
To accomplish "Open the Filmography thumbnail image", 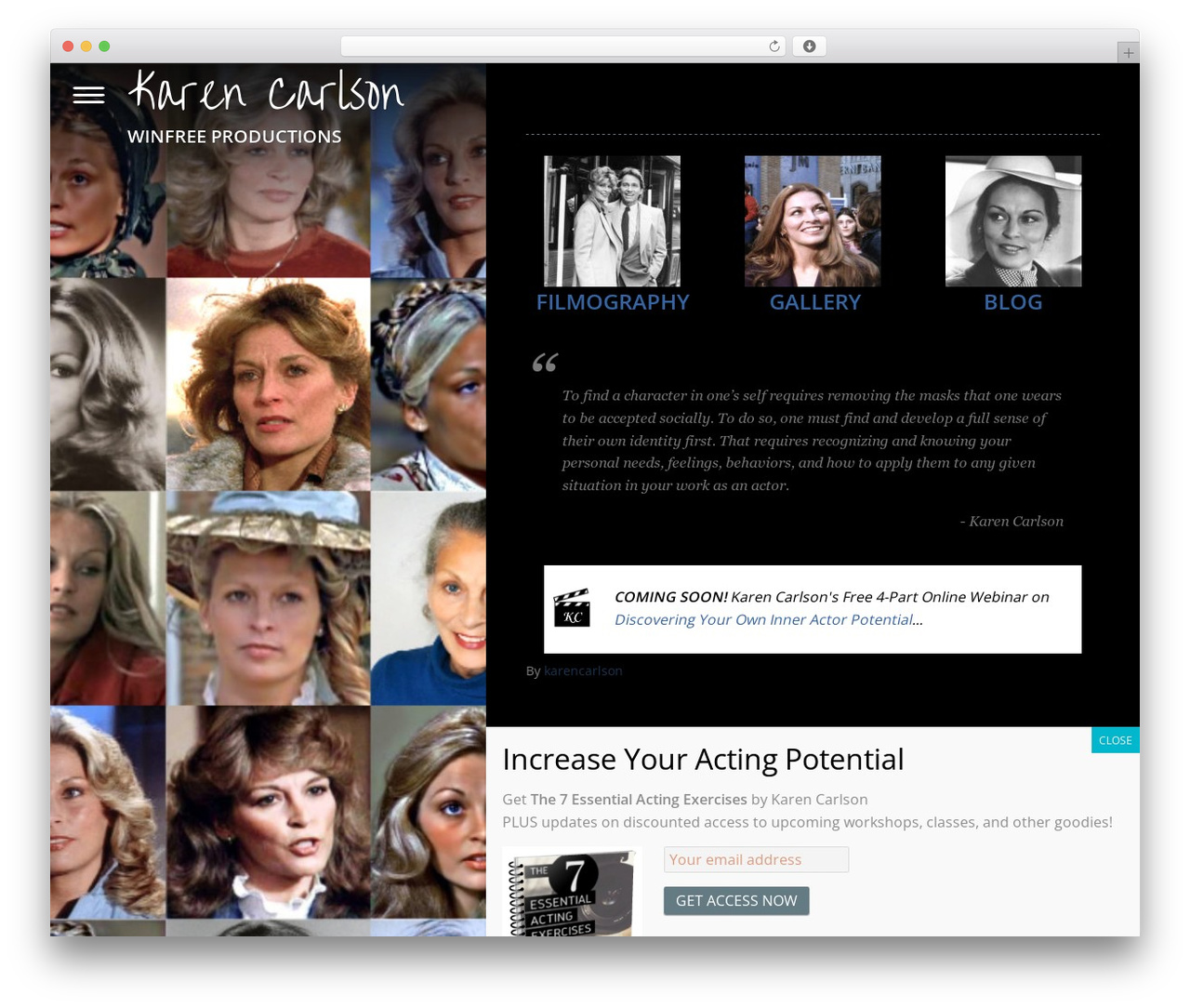I will pyautogui.click(x=612, y=221).
